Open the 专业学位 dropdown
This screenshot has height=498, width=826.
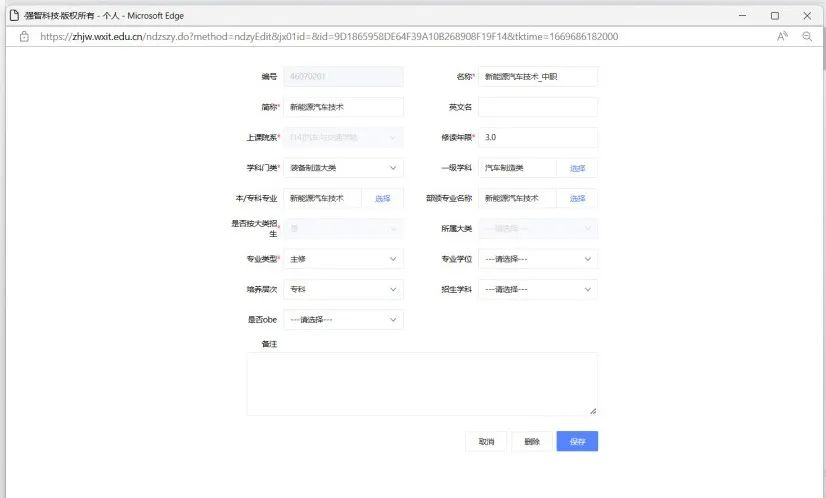(537, 259)
